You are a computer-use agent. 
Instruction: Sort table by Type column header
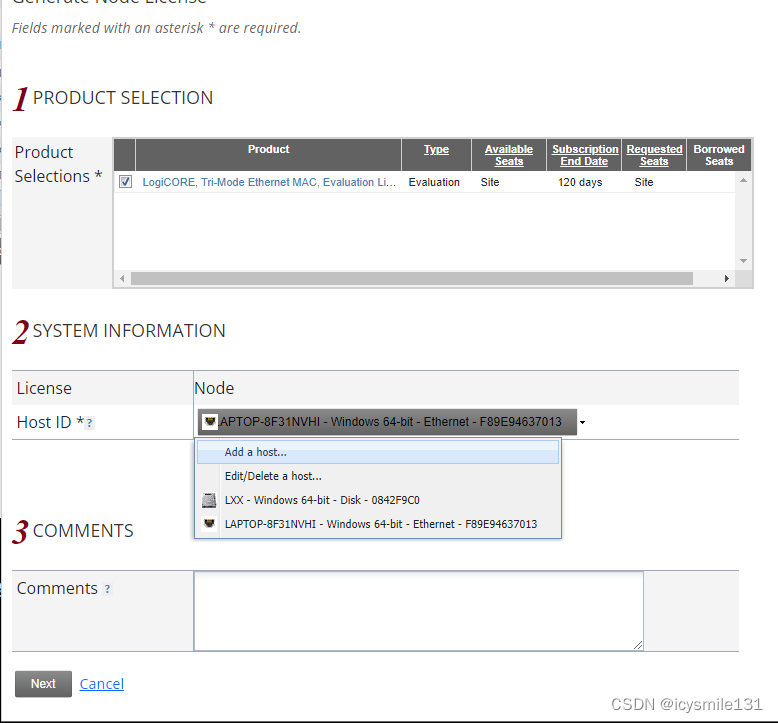436,149
